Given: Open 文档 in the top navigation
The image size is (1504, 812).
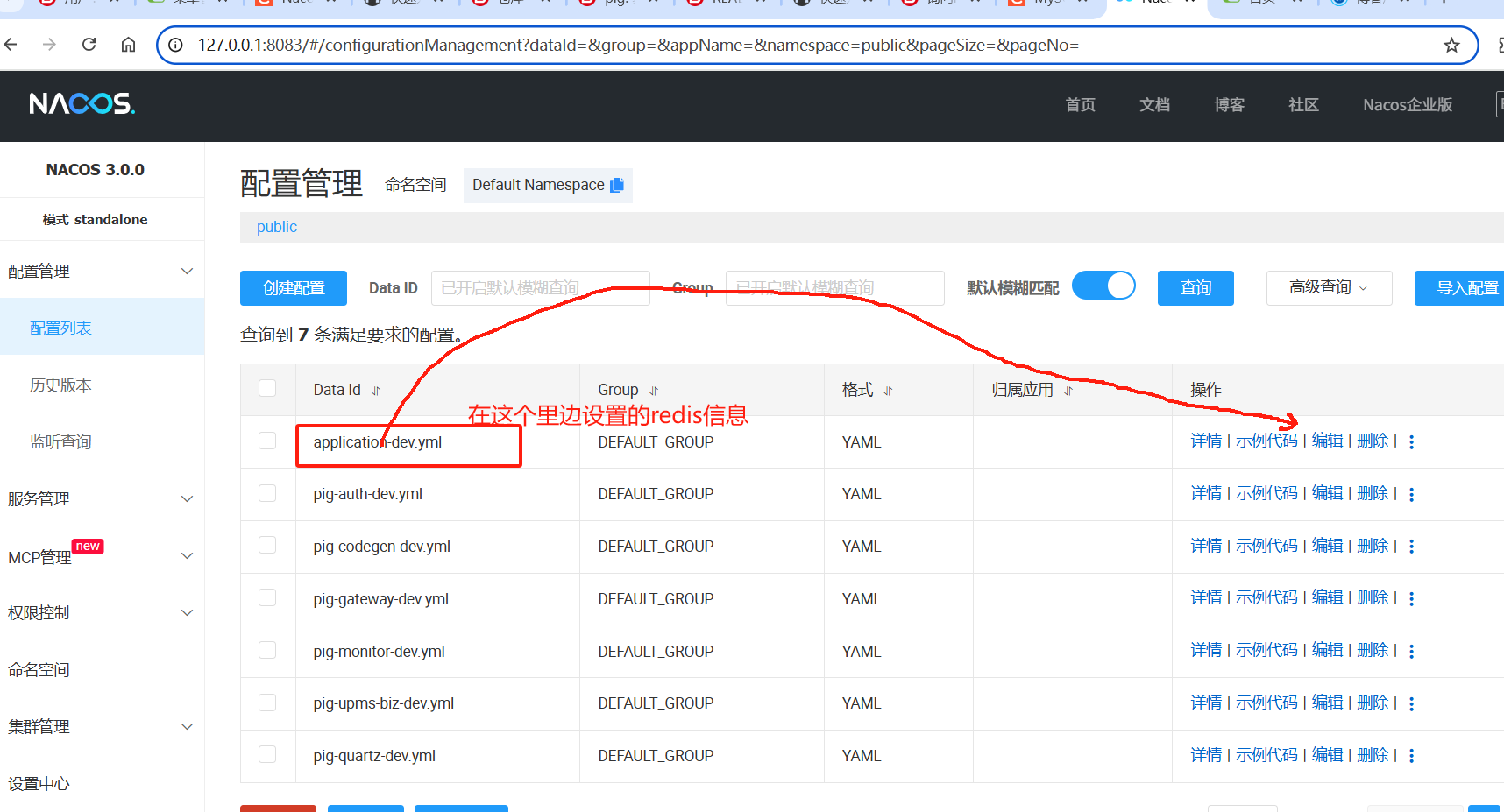Looking at the screenshot, I should click(x=1154, y=105).
